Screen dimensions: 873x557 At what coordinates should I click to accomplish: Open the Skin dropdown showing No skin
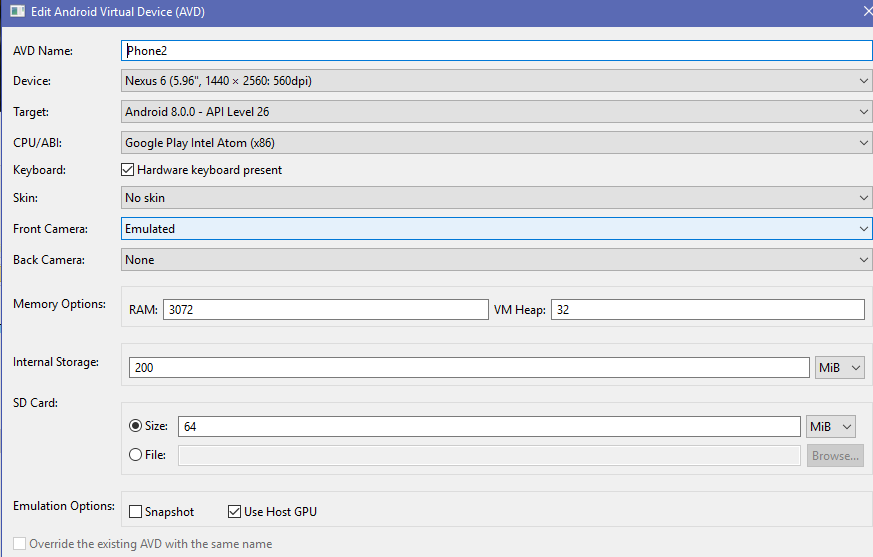(x=496, y=198)
